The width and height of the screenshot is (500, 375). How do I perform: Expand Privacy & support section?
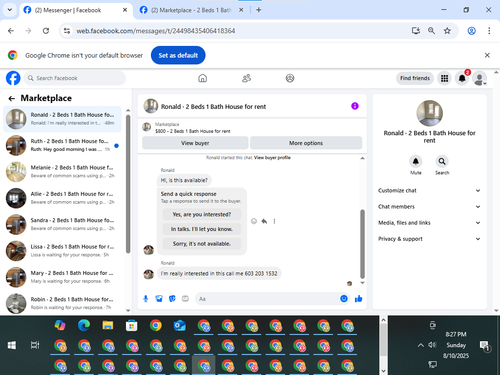pyautogui.click(x=429, y=239)
